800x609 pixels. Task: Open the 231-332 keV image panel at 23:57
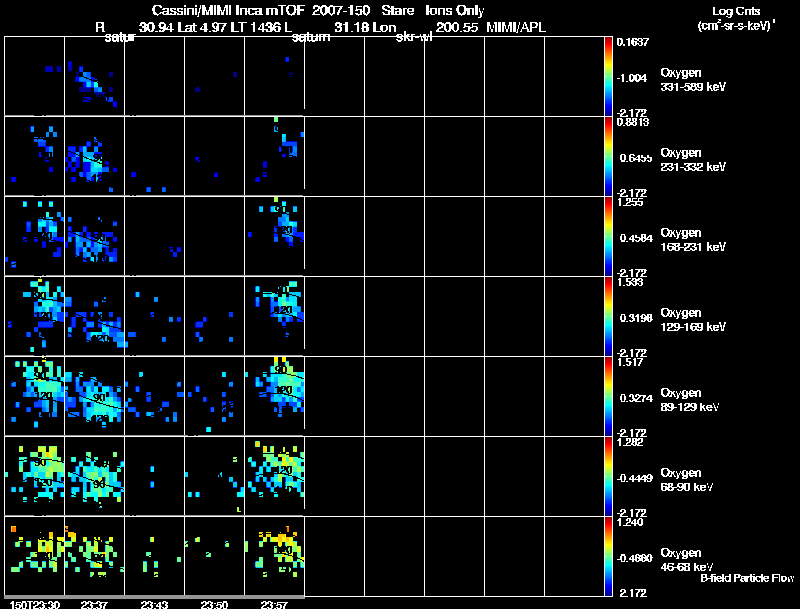tap(274, 156)
